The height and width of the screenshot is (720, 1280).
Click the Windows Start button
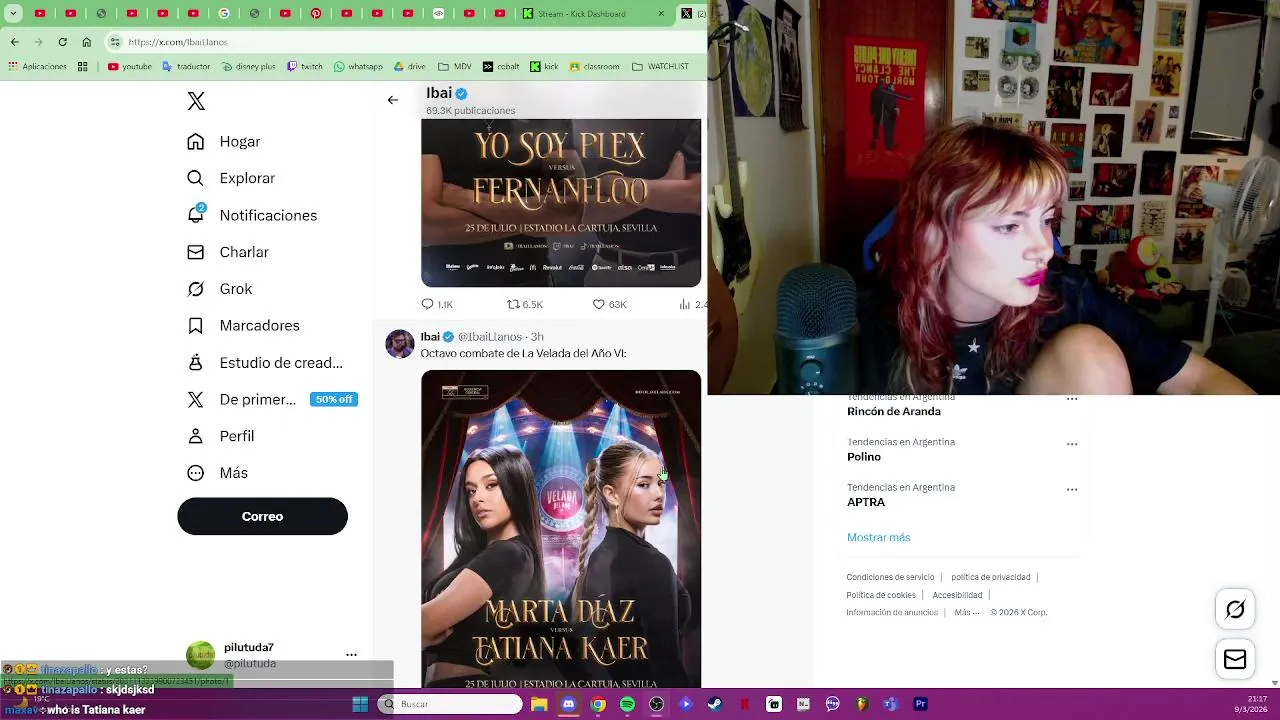click(360, 704)
